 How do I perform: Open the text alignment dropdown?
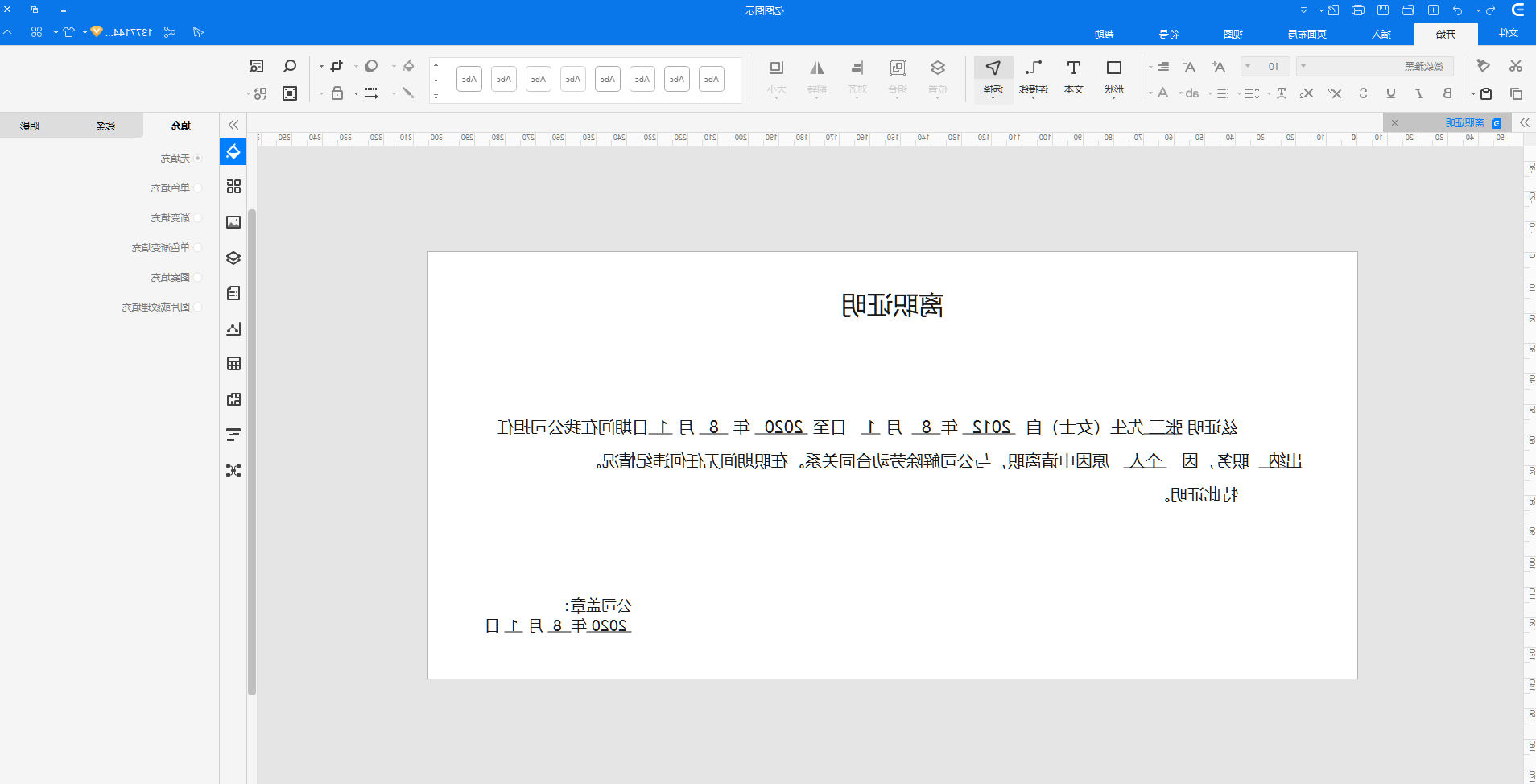pos(1159,67)
